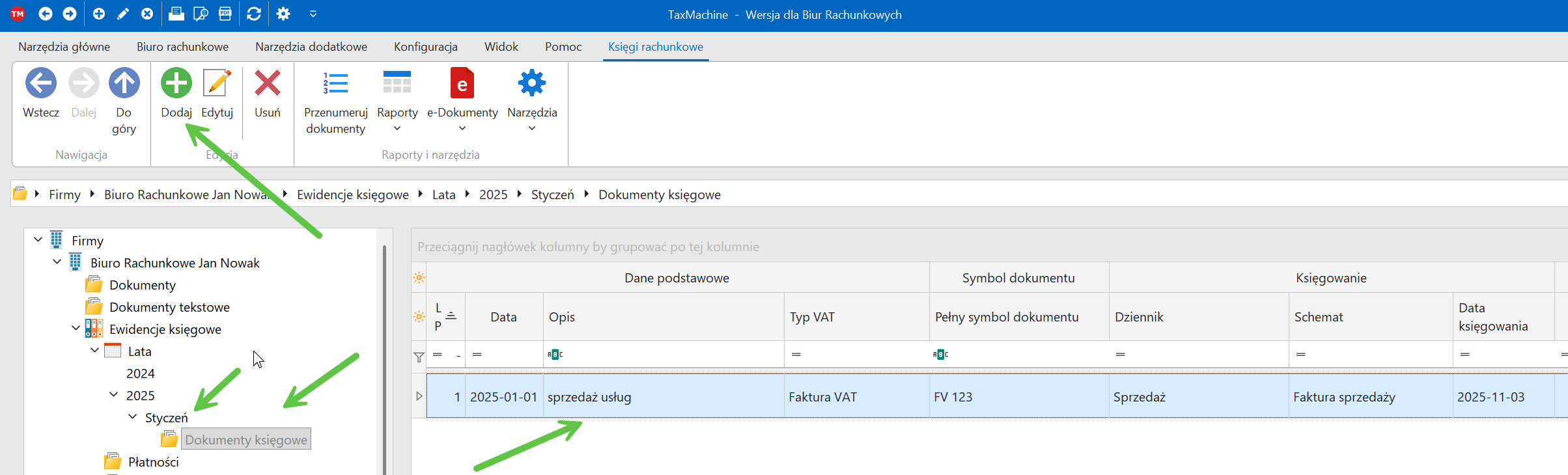Click the print icon in title bar
The width and height of the screenshot is (1568, 475).
pos(176,14)
